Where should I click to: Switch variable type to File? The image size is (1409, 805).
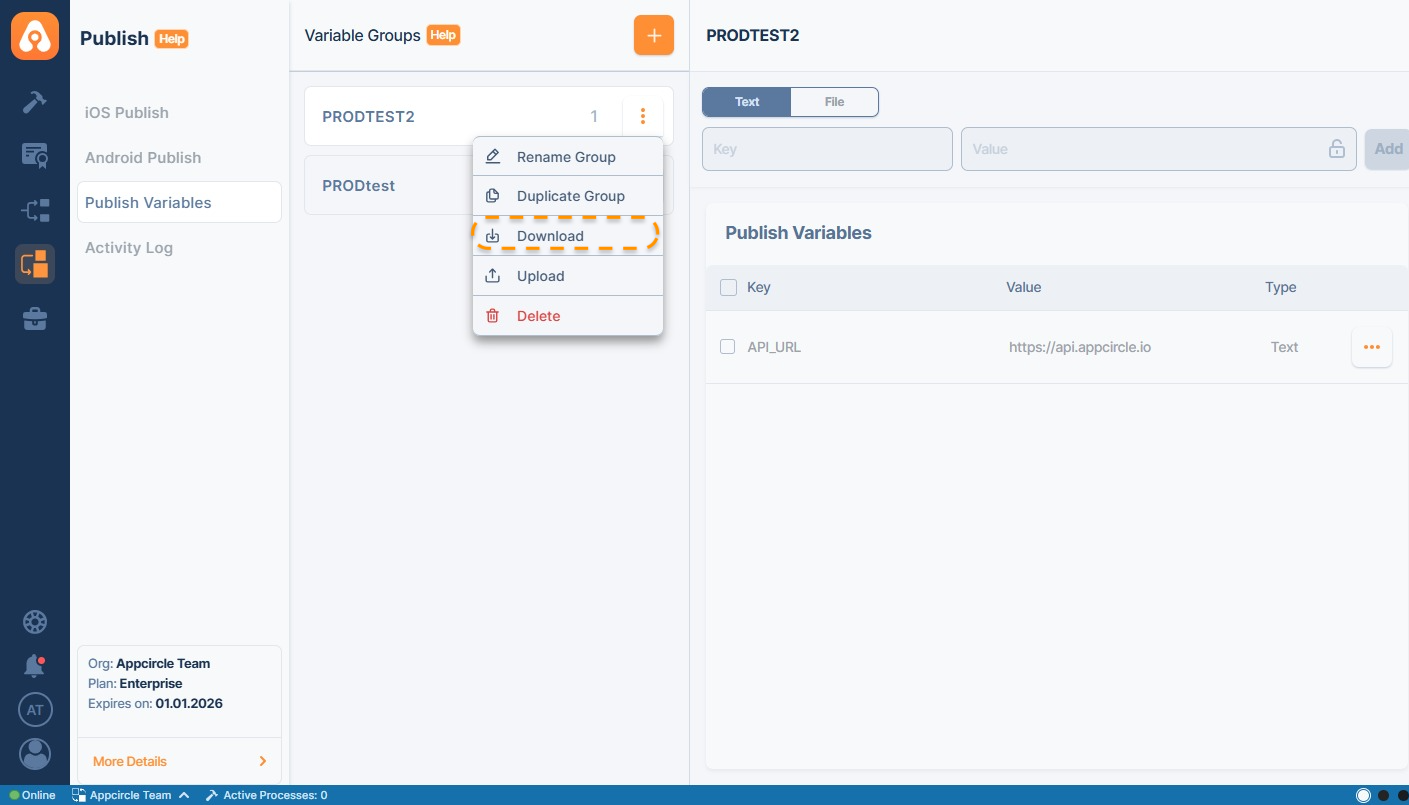pos(834,102)
